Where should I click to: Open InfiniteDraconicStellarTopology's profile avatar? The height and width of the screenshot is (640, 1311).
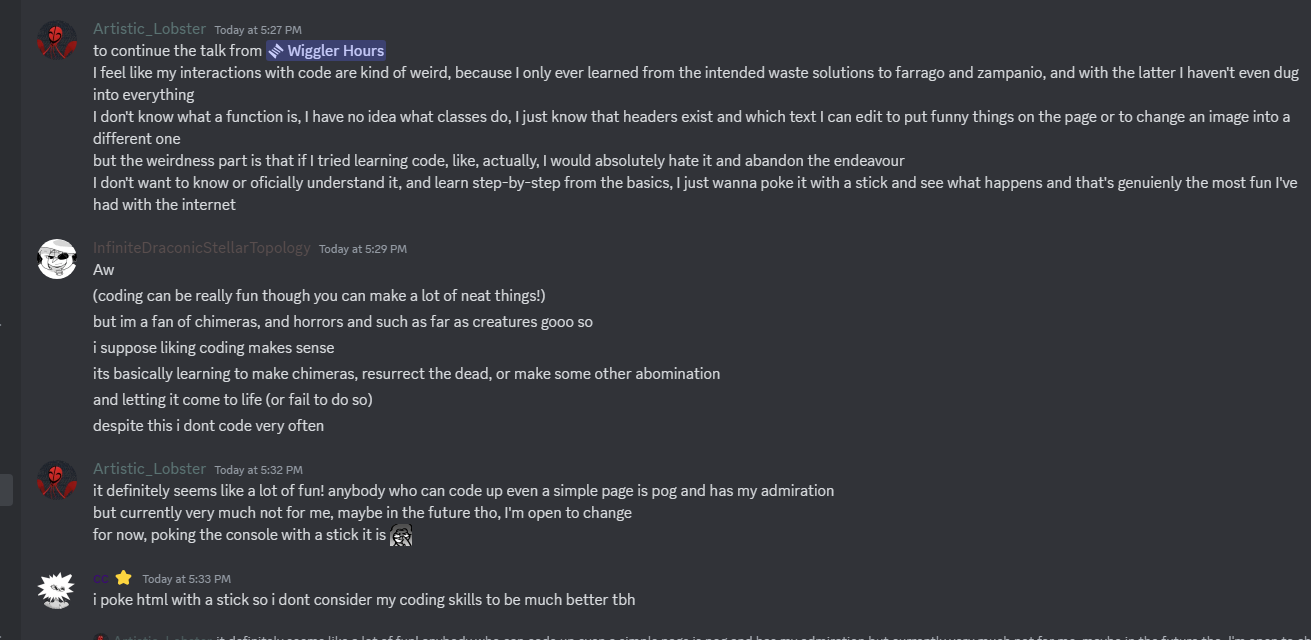[57, 259]
